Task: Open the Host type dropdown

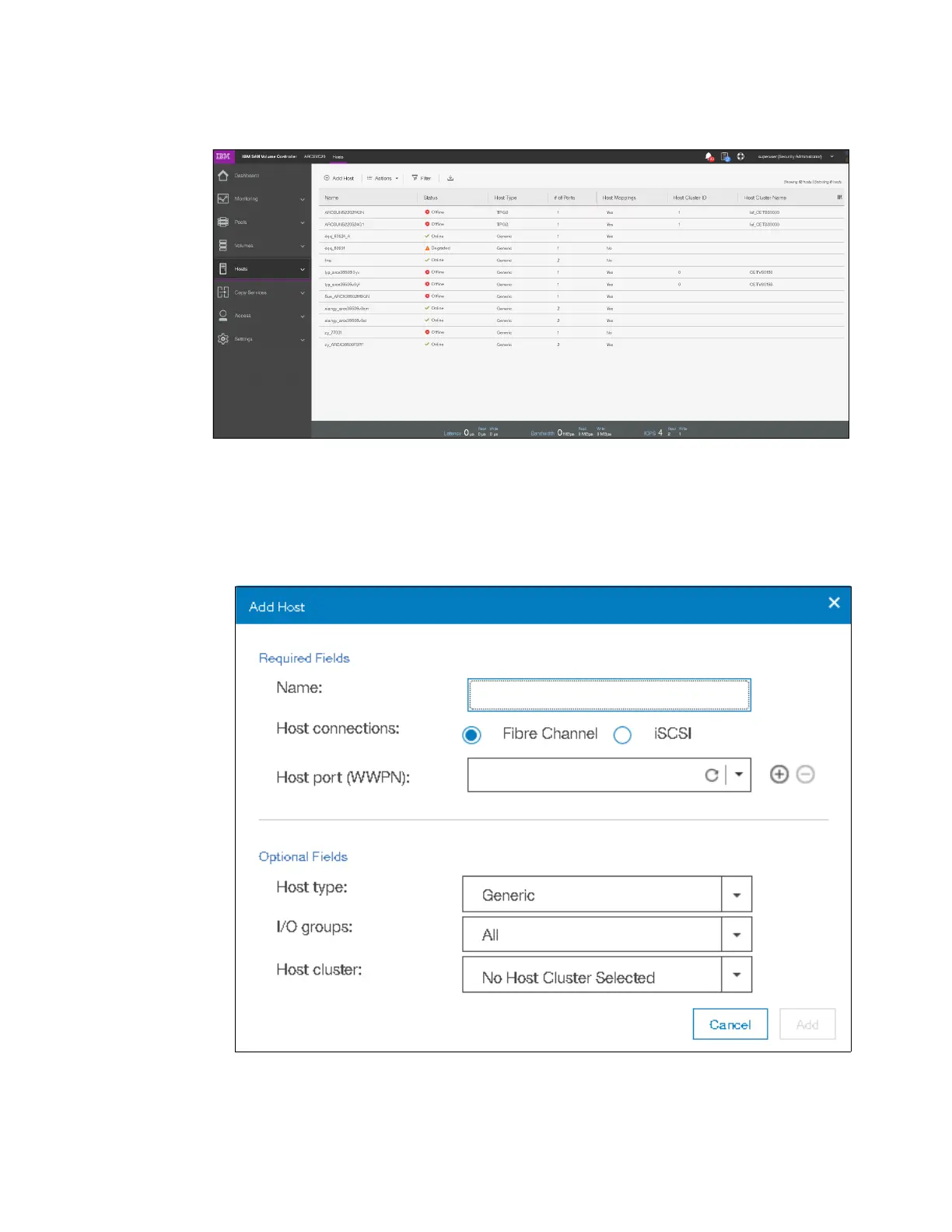Action: click(x=736, y=895)
